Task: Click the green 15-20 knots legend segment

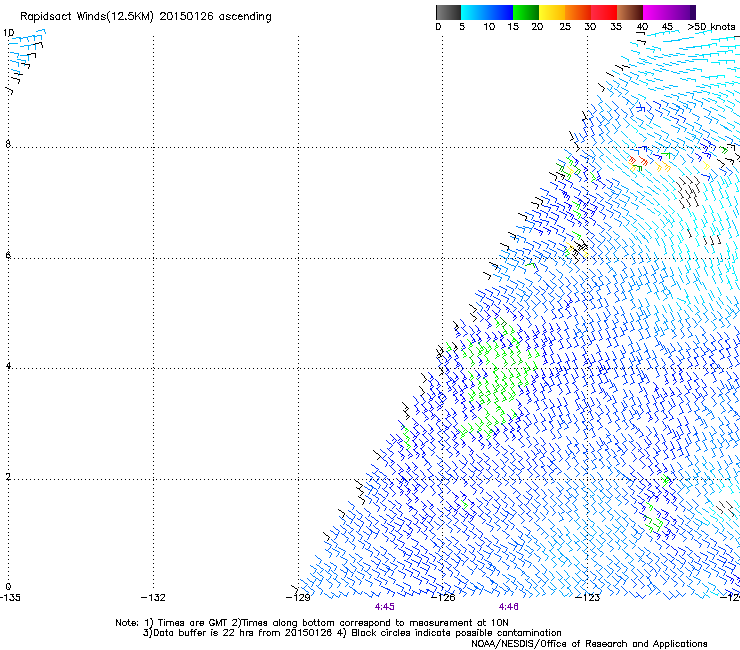Action: point(526,12)
